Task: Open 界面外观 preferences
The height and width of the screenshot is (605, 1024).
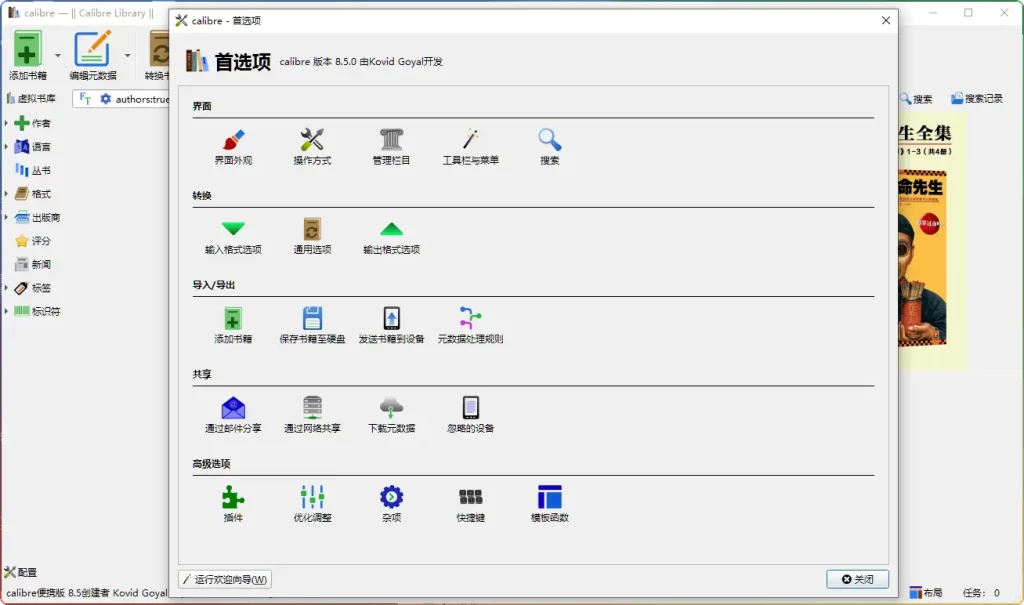Action: [233, 147]
